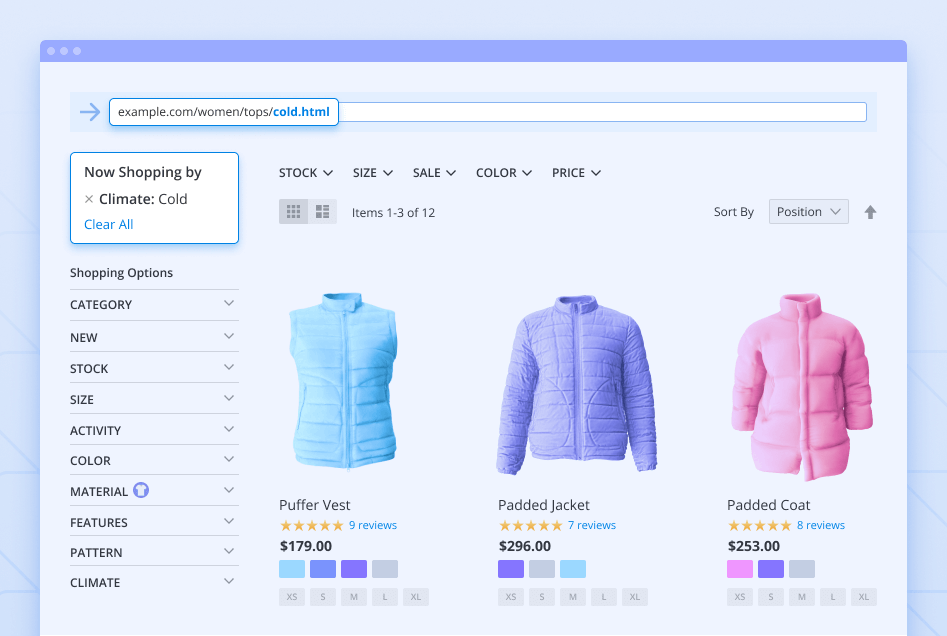Click the shirt icon next to Material

point(141,491)
